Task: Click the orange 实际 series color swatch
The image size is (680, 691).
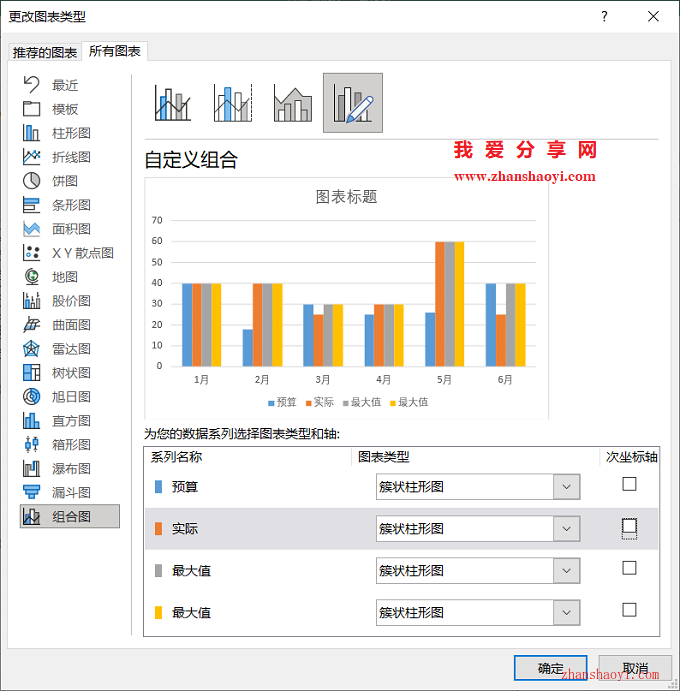Action: 159,528
